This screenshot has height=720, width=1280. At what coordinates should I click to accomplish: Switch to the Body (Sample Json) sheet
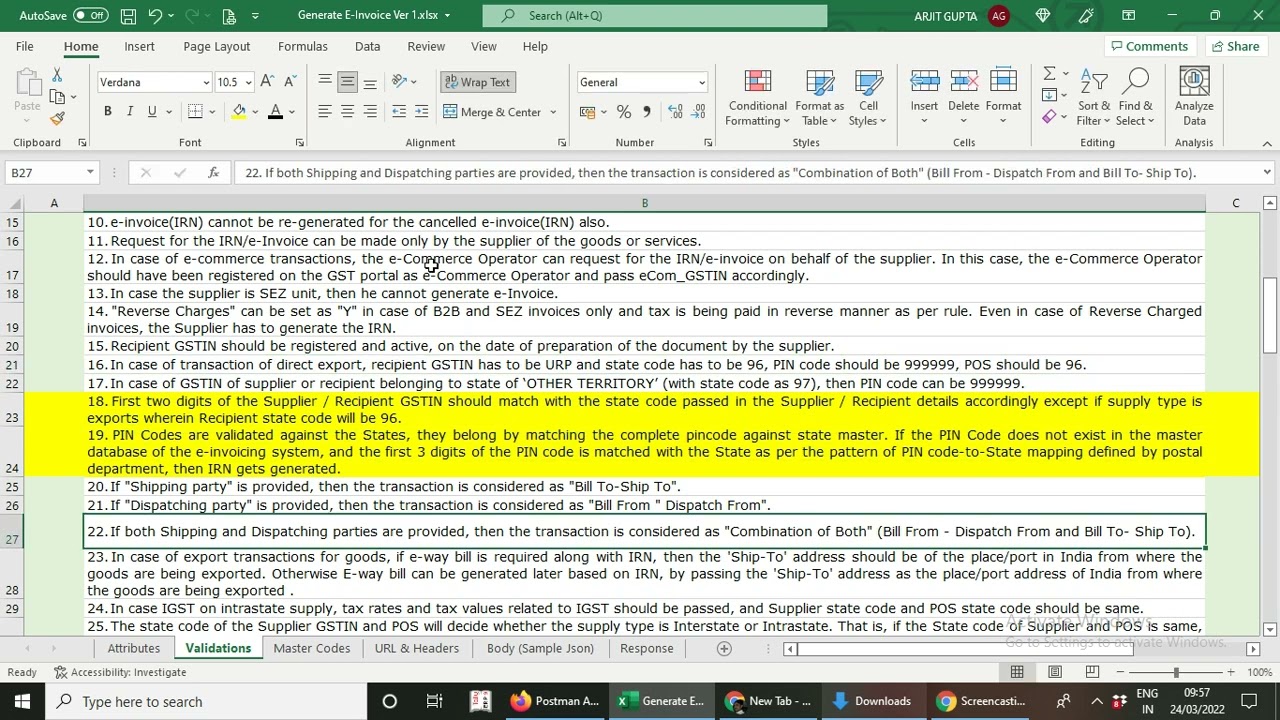click(540, 648)
